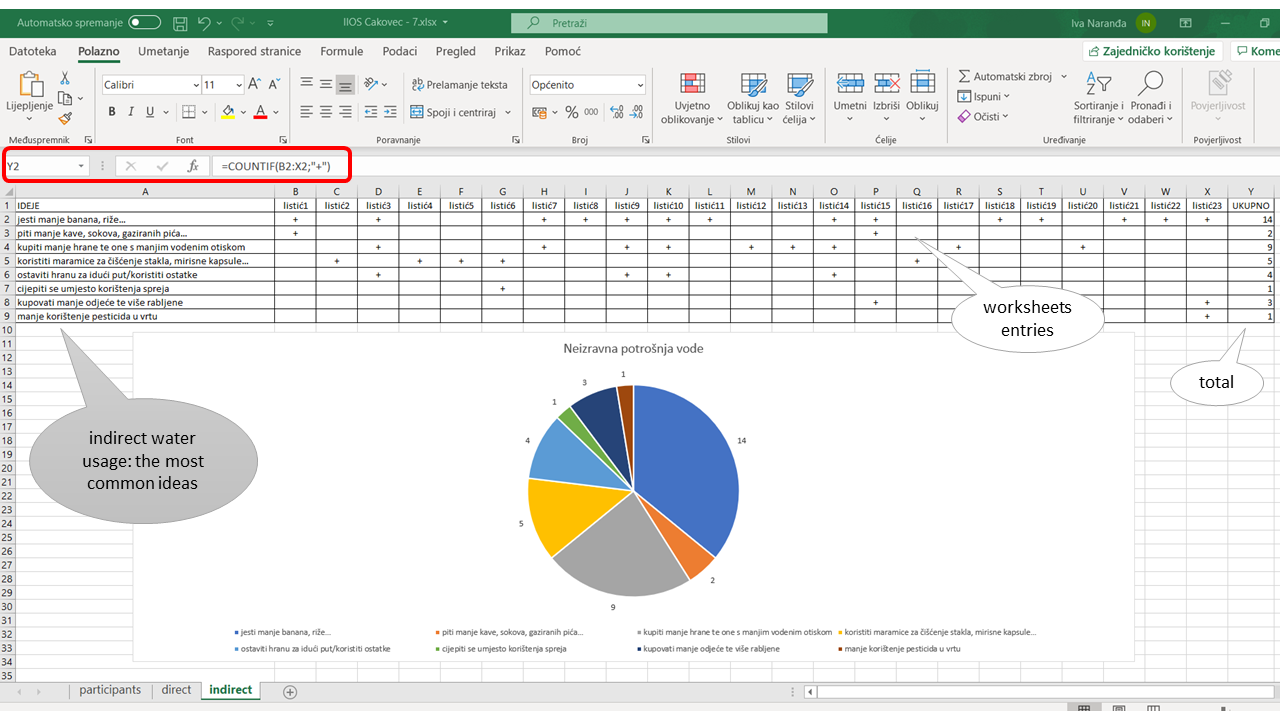Click the Align text left icon
1280x720 pixels.
(307, 112)
